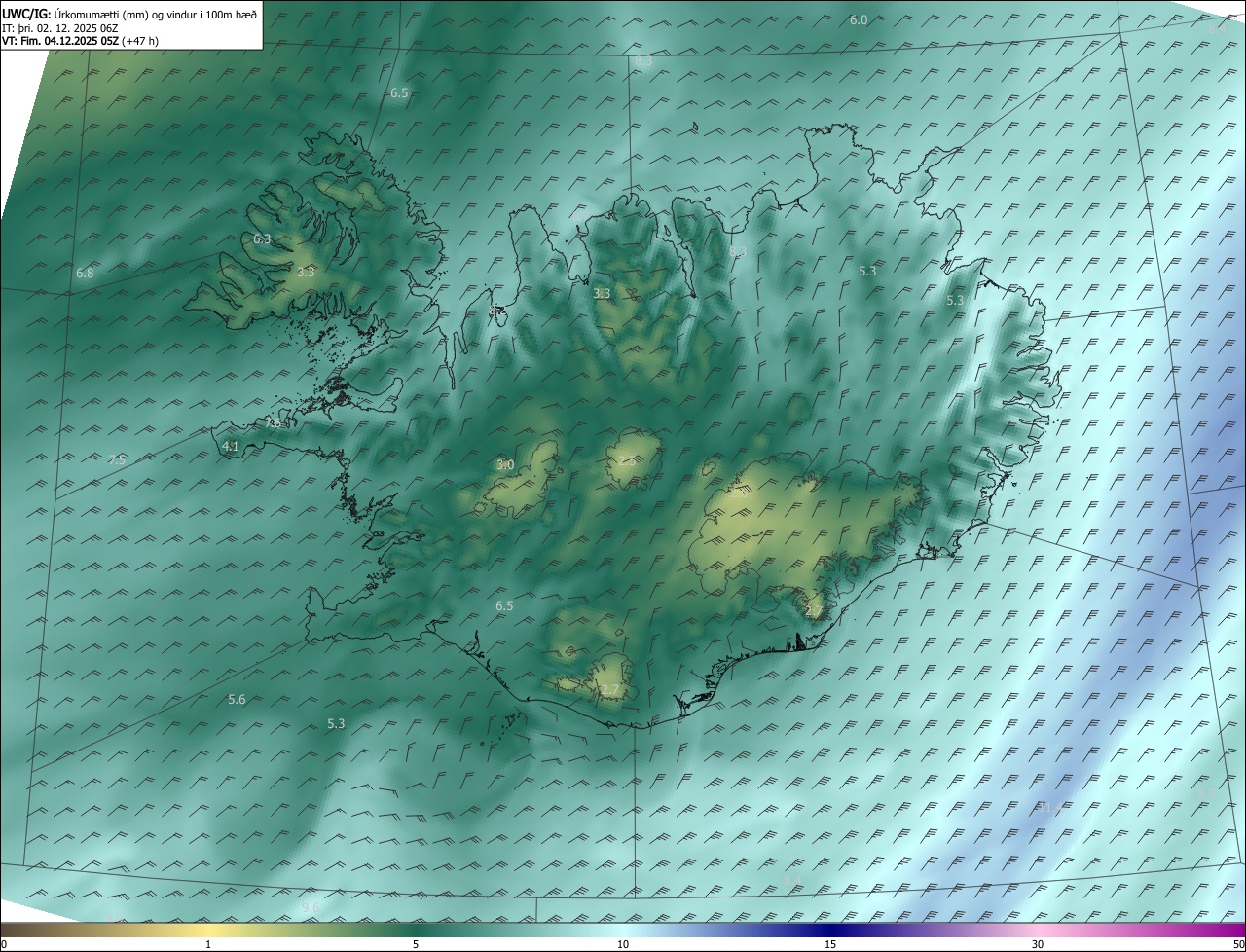This screenshot has width=1246, height=952.
Task: Click the color scale tick label '5'
Action: click(x=416, y=945)
